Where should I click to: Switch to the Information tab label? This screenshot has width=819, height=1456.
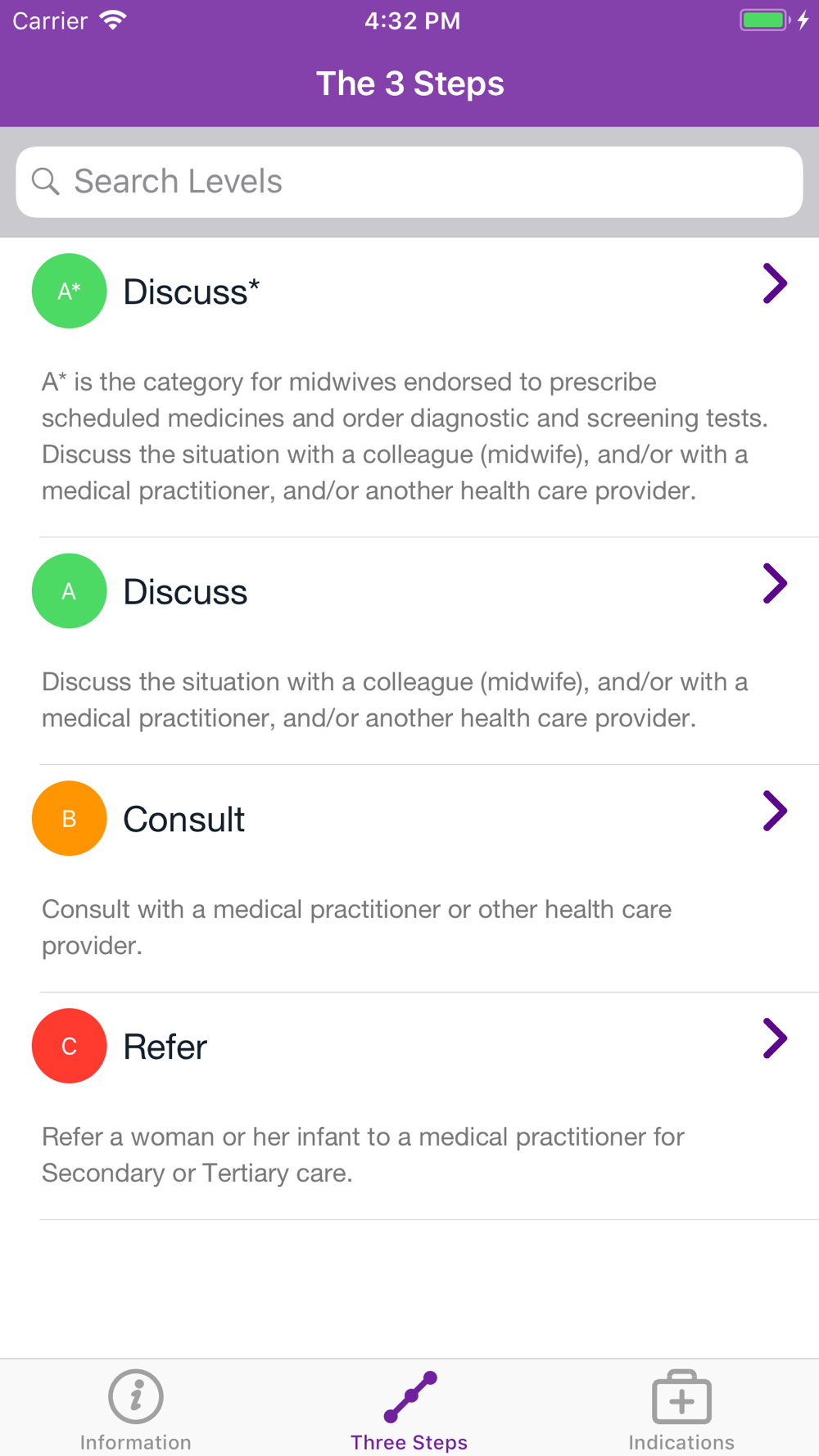coord(136,1442)
